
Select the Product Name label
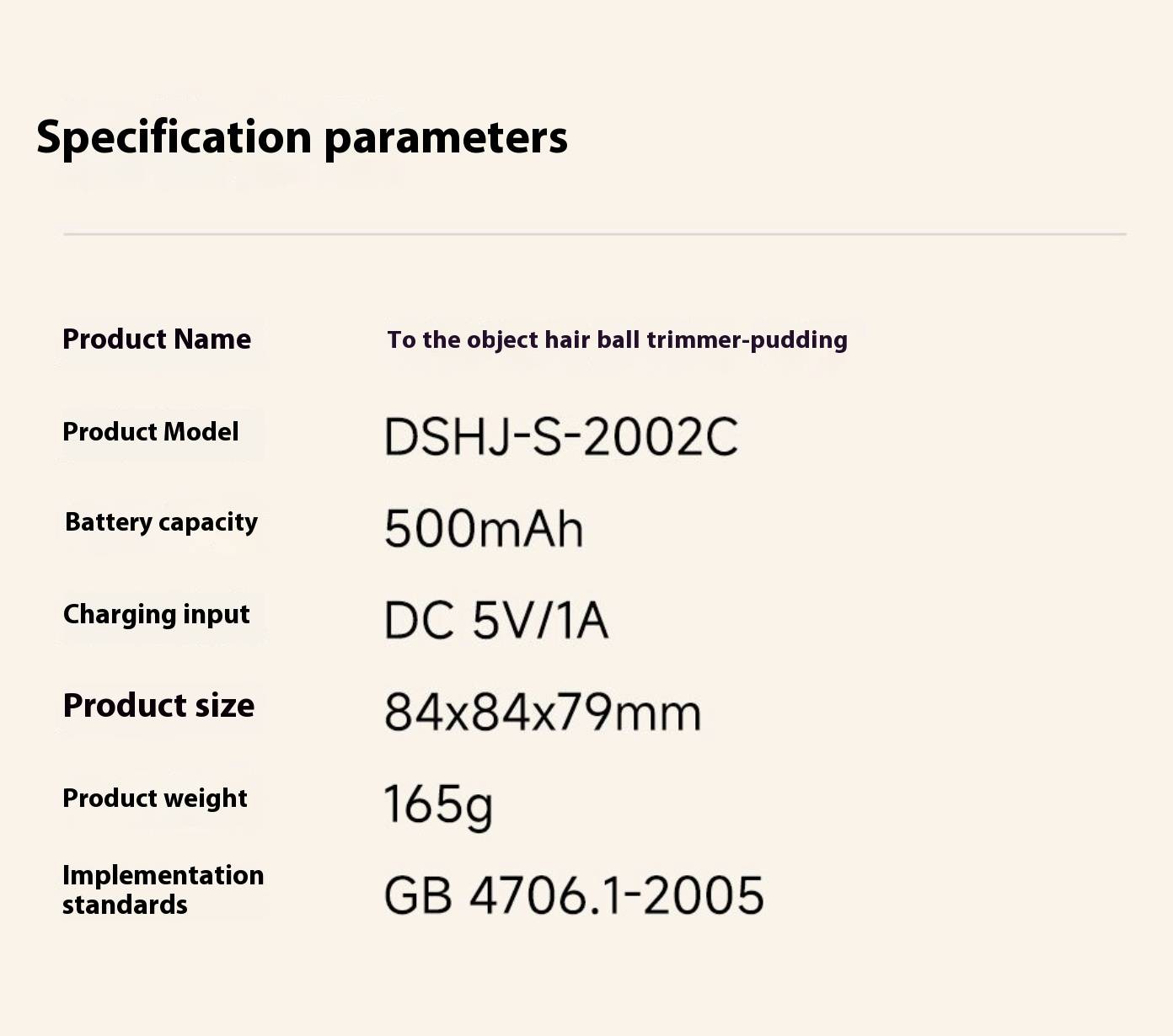point(157,339)
